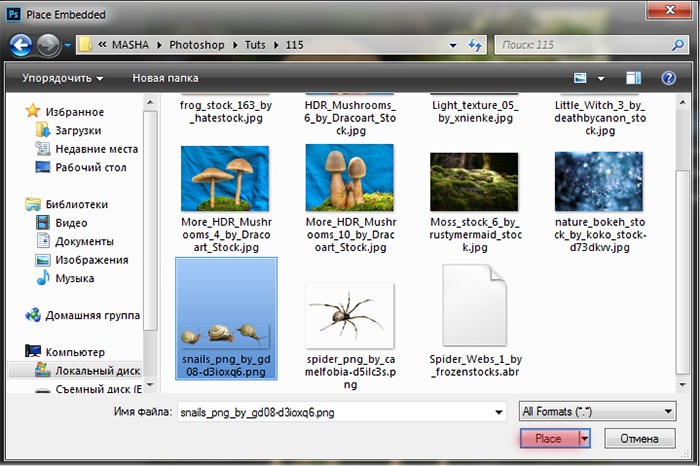Select the spider_png thumbnail
Viewport: 700px width, 466px height.
[350, 316]
